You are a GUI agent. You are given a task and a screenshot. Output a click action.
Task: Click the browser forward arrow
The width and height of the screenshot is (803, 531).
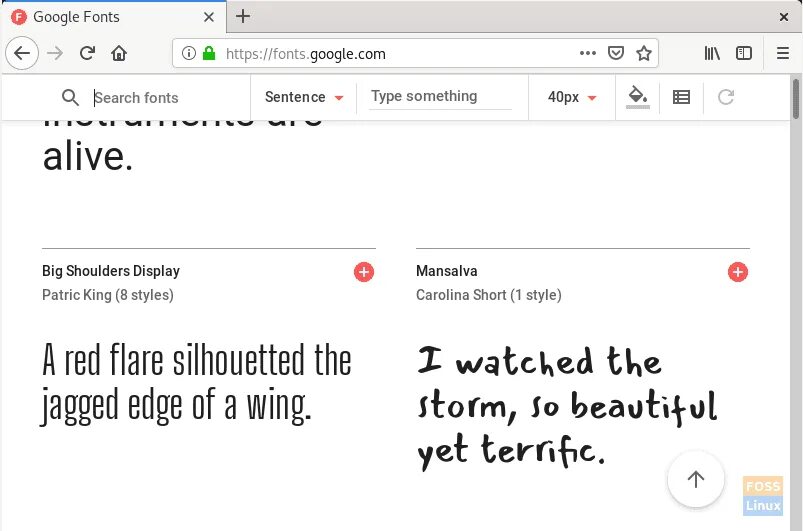(55, 53)
